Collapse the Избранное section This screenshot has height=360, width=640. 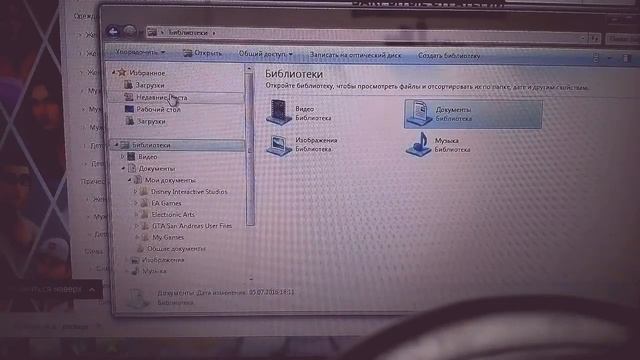pos(114,72)
